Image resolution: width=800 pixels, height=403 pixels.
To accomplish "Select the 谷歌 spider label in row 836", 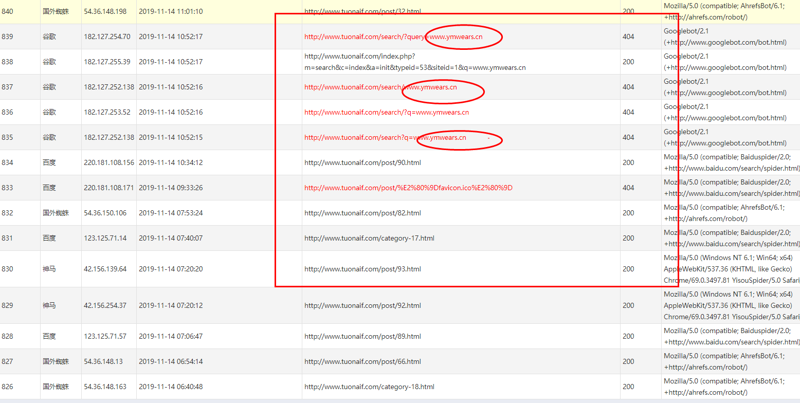I will pos(49,112).
